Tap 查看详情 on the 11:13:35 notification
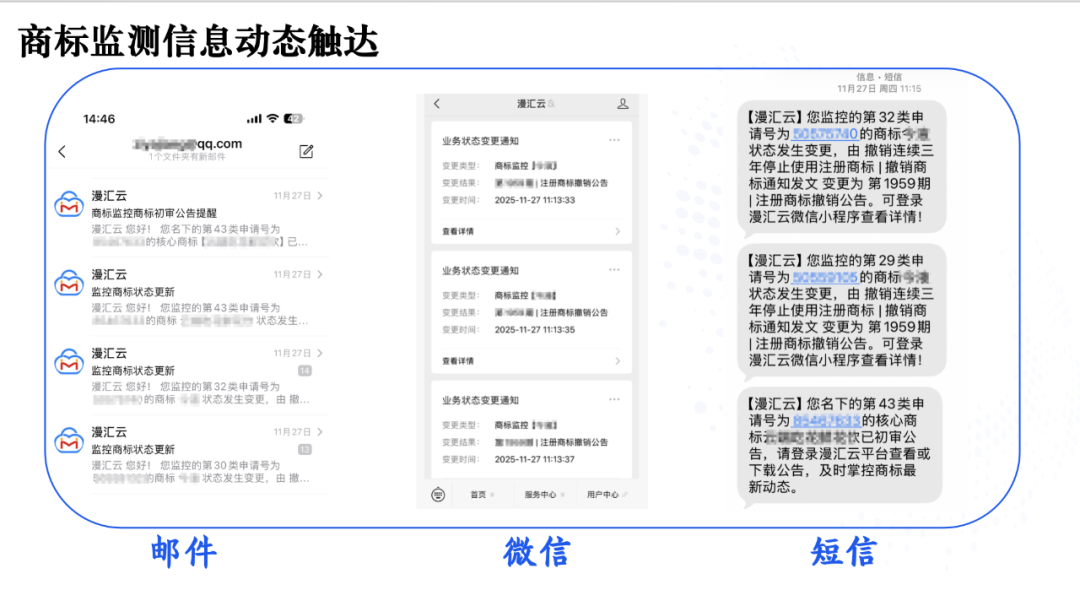This screenshot has height=590, width=1080. [x=458, y=361]
